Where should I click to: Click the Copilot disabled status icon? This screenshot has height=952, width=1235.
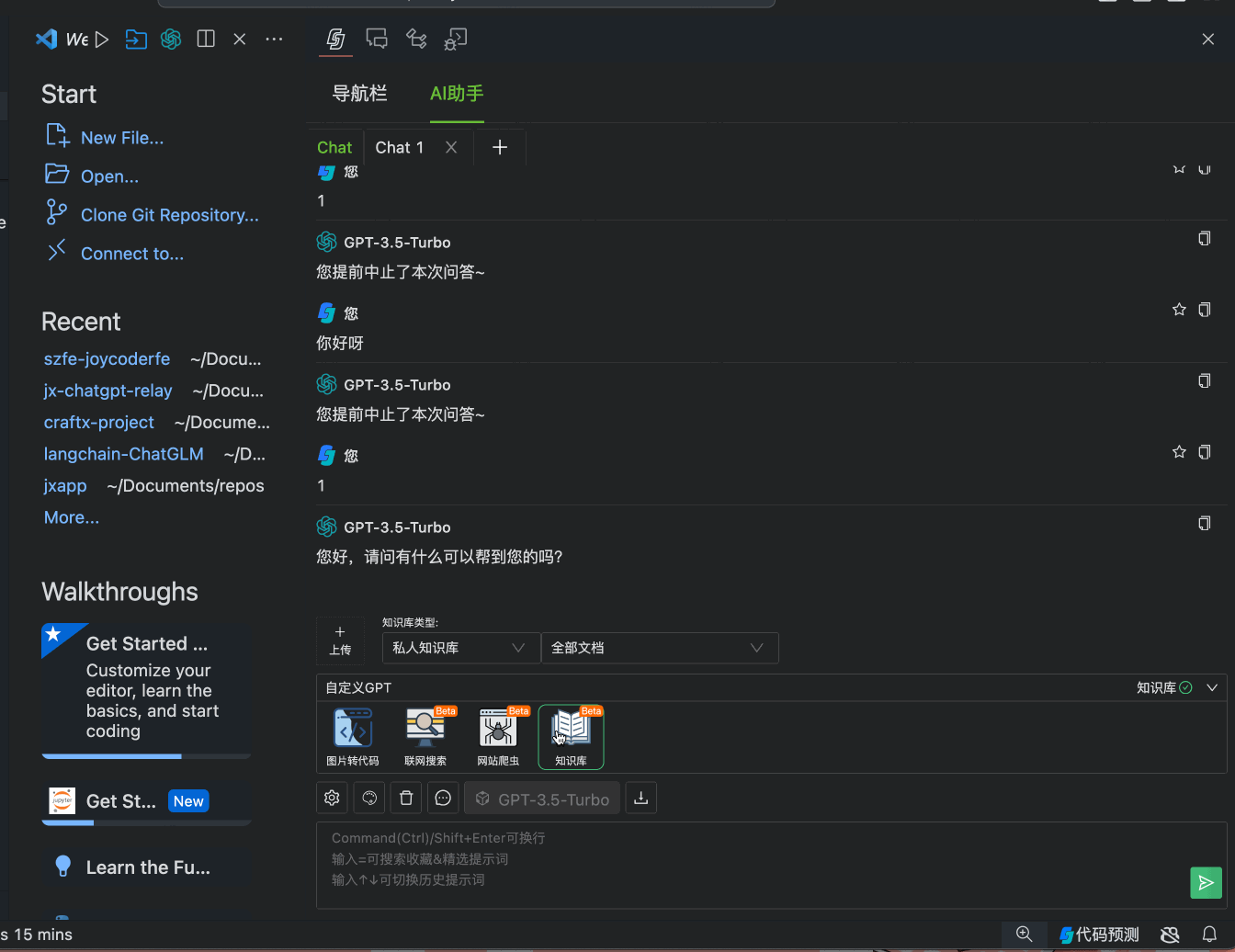pos(1170,935)
